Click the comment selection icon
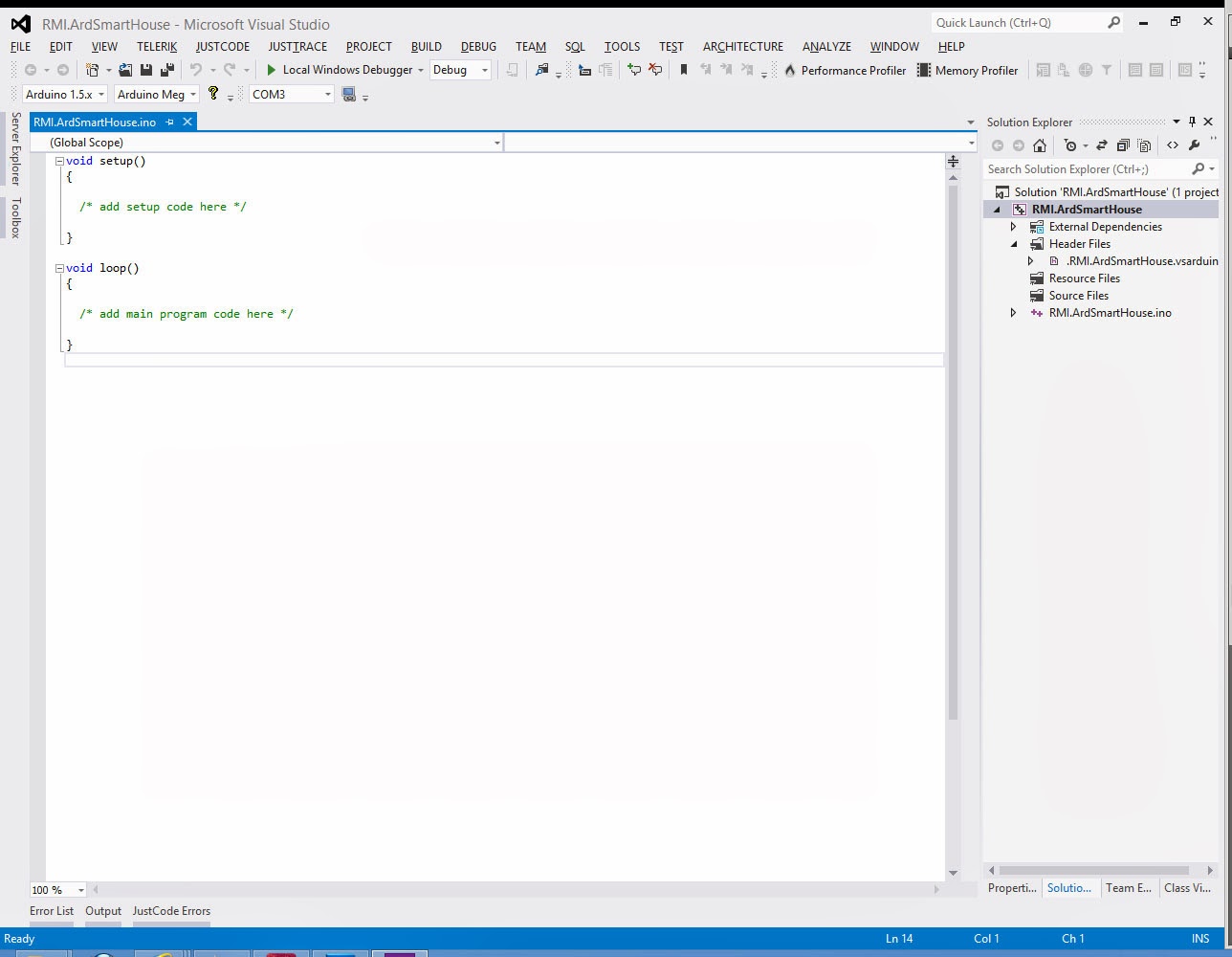 [x=633, y=70]
